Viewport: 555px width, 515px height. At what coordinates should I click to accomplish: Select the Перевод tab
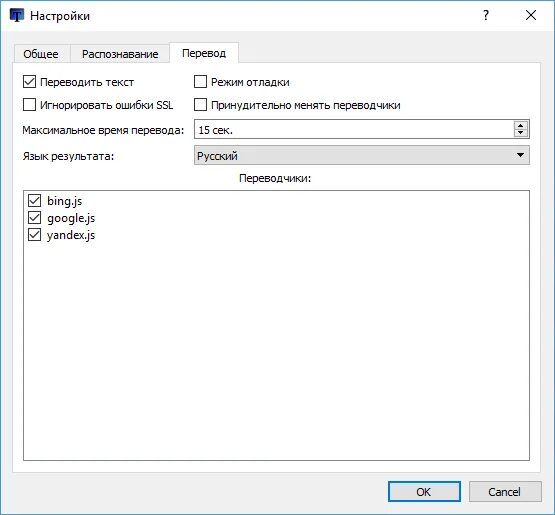tap(204, 53)
